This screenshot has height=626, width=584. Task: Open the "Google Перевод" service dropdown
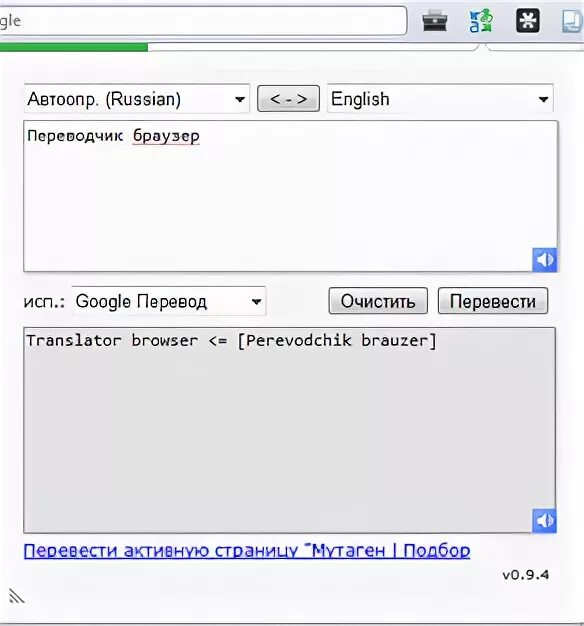169,301
